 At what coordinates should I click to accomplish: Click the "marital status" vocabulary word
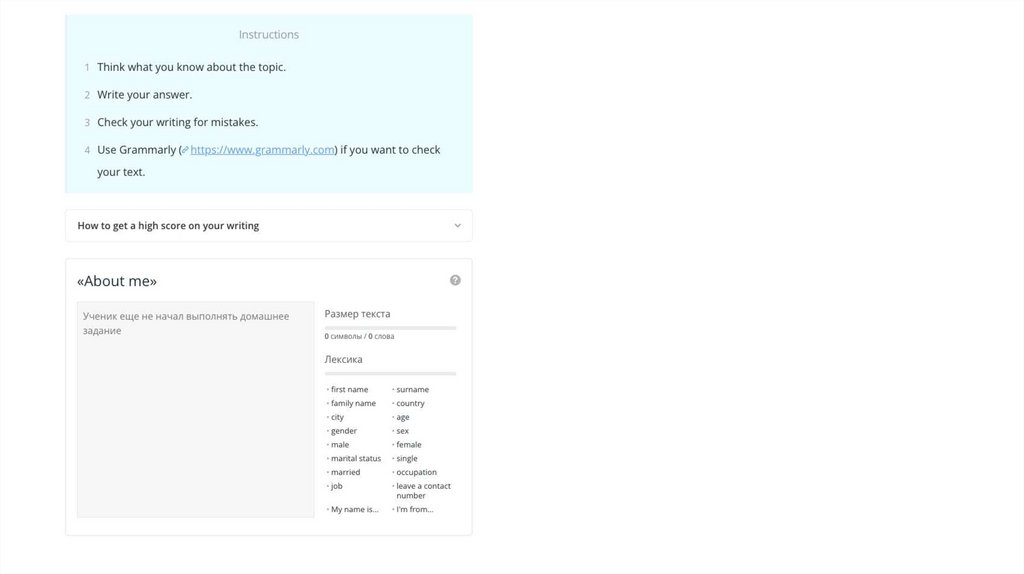(x=356, y=458)
